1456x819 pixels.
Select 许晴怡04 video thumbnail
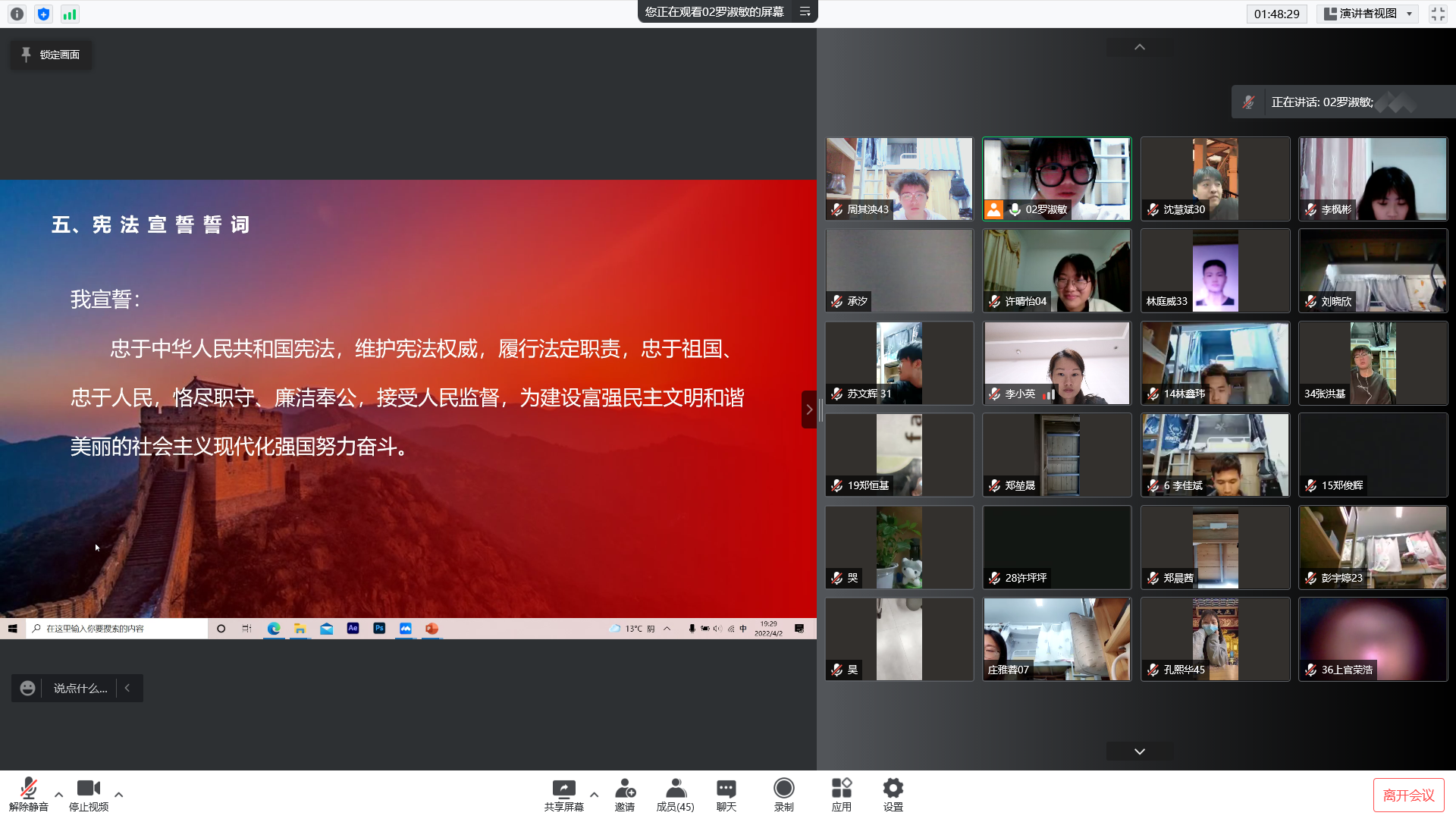point(1056,271)
